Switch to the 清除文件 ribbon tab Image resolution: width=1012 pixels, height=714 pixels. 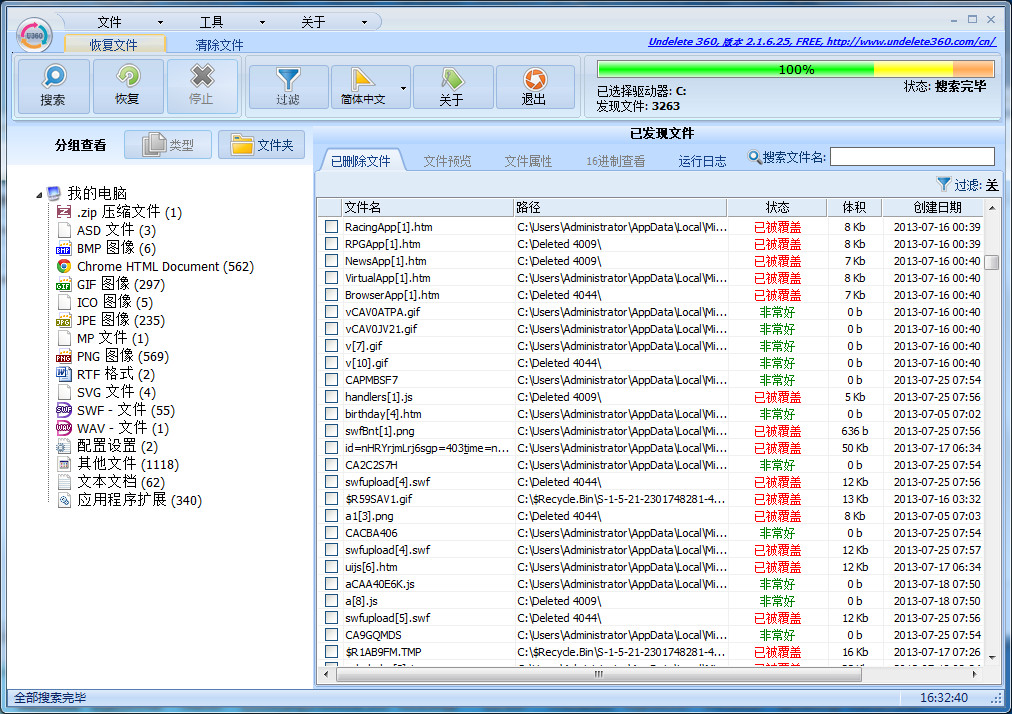tap(219, 45)
